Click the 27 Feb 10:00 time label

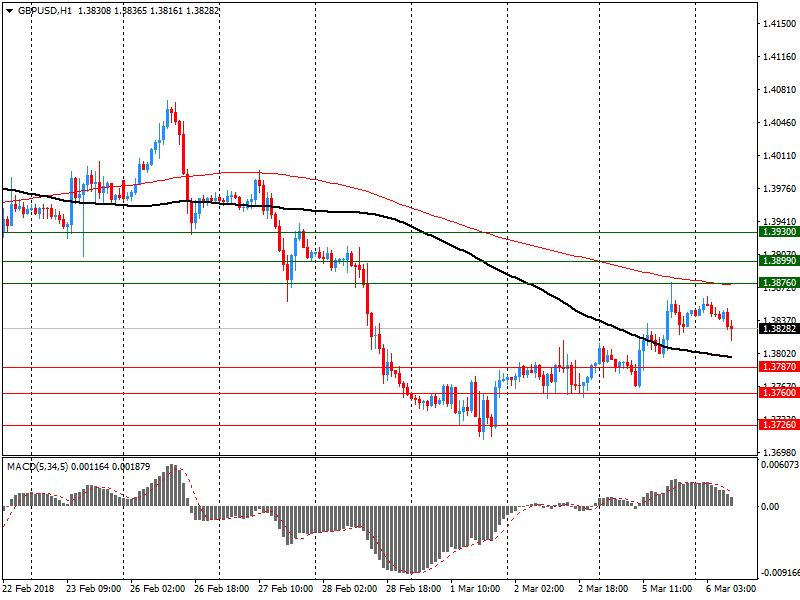(x=286, y=589)
